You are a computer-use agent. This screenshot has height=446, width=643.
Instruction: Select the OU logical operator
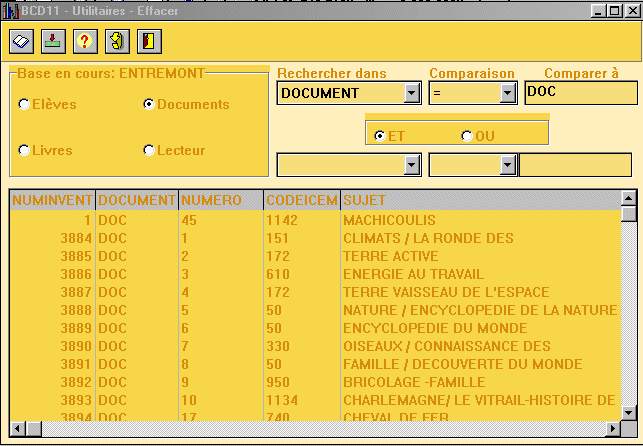click(467, 136)
